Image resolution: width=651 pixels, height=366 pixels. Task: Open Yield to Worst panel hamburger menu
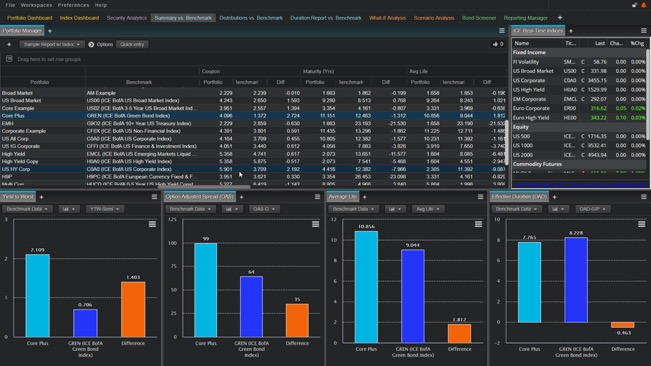click(x=154, y=197)
